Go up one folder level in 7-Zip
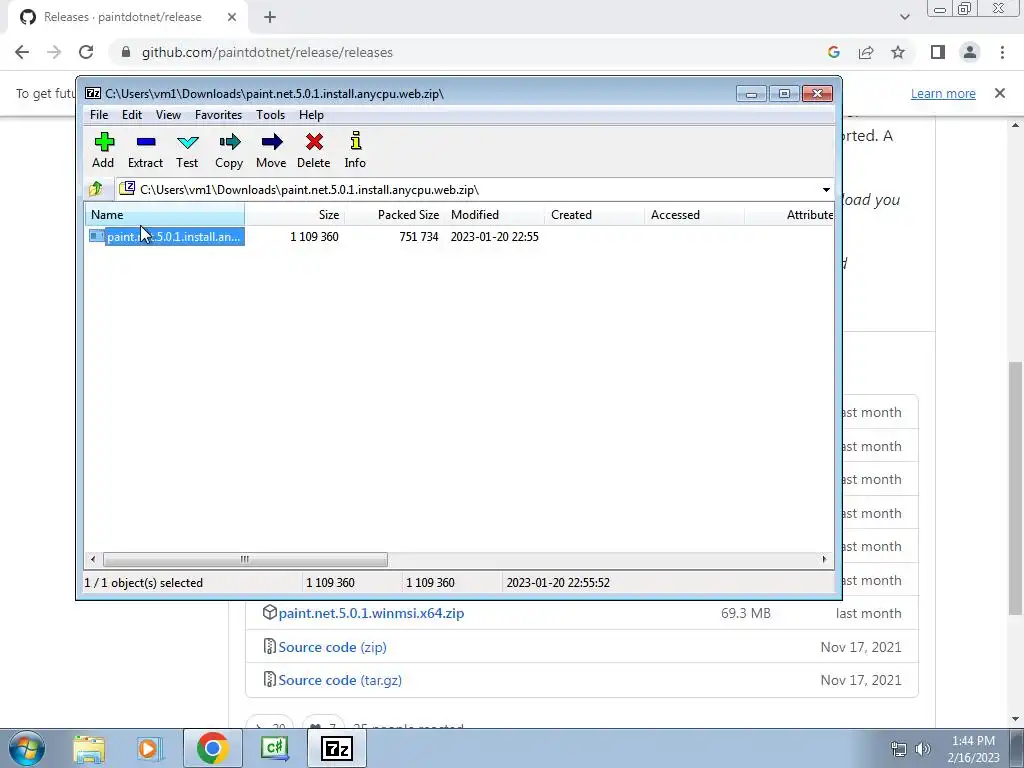This screenshot has height=768, width=1024. [96, 189]
